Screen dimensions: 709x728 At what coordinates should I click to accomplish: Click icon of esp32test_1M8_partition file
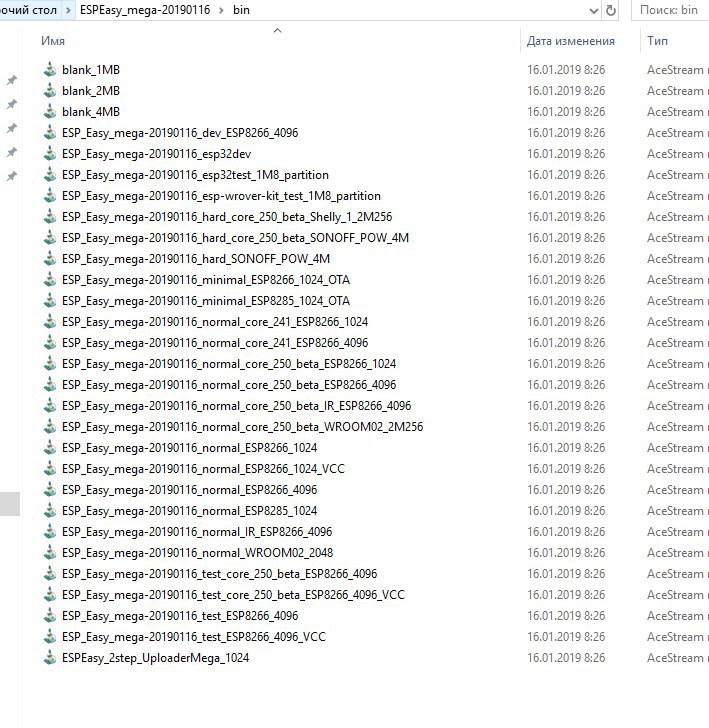50,175
